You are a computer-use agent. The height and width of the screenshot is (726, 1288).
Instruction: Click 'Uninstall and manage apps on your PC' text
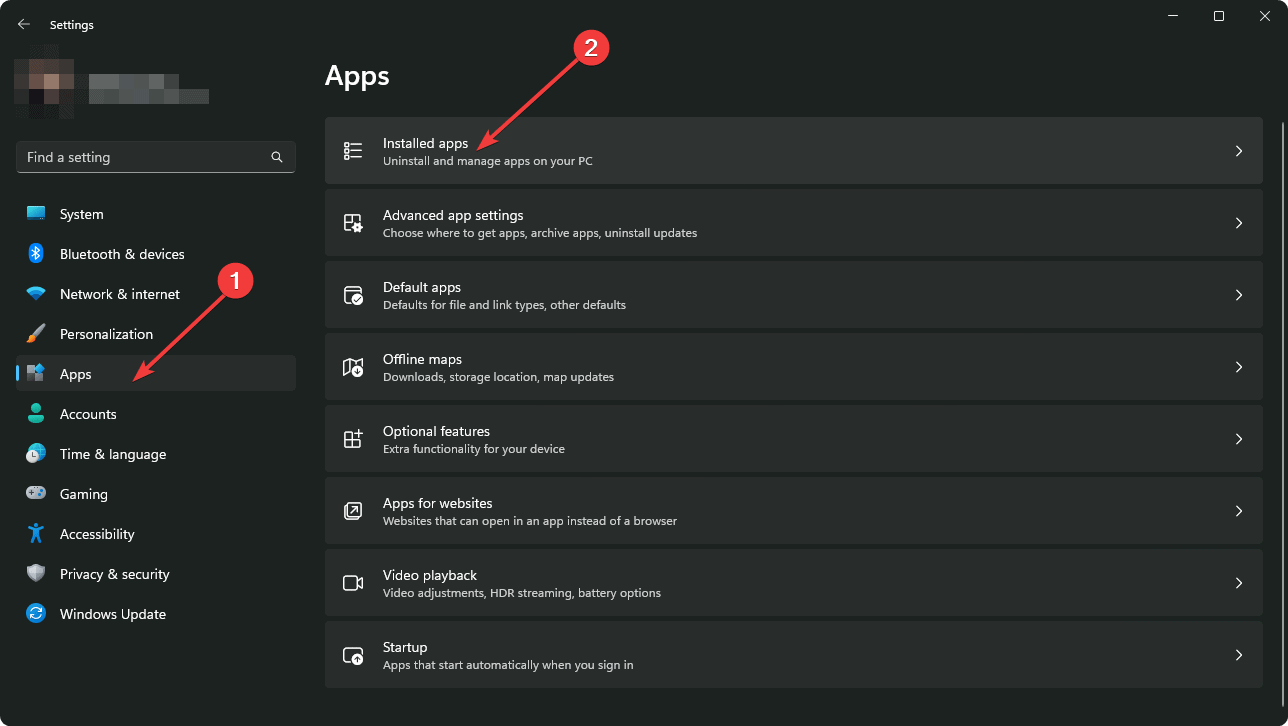pos(487,161)
